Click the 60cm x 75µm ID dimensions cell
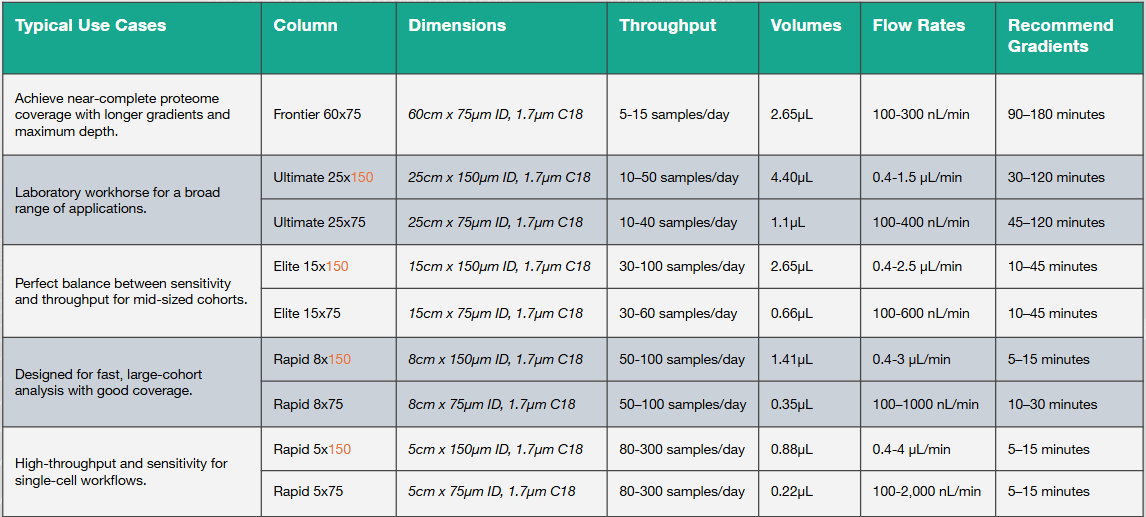This screenshot has height=517, width=1146. point(495,114)
